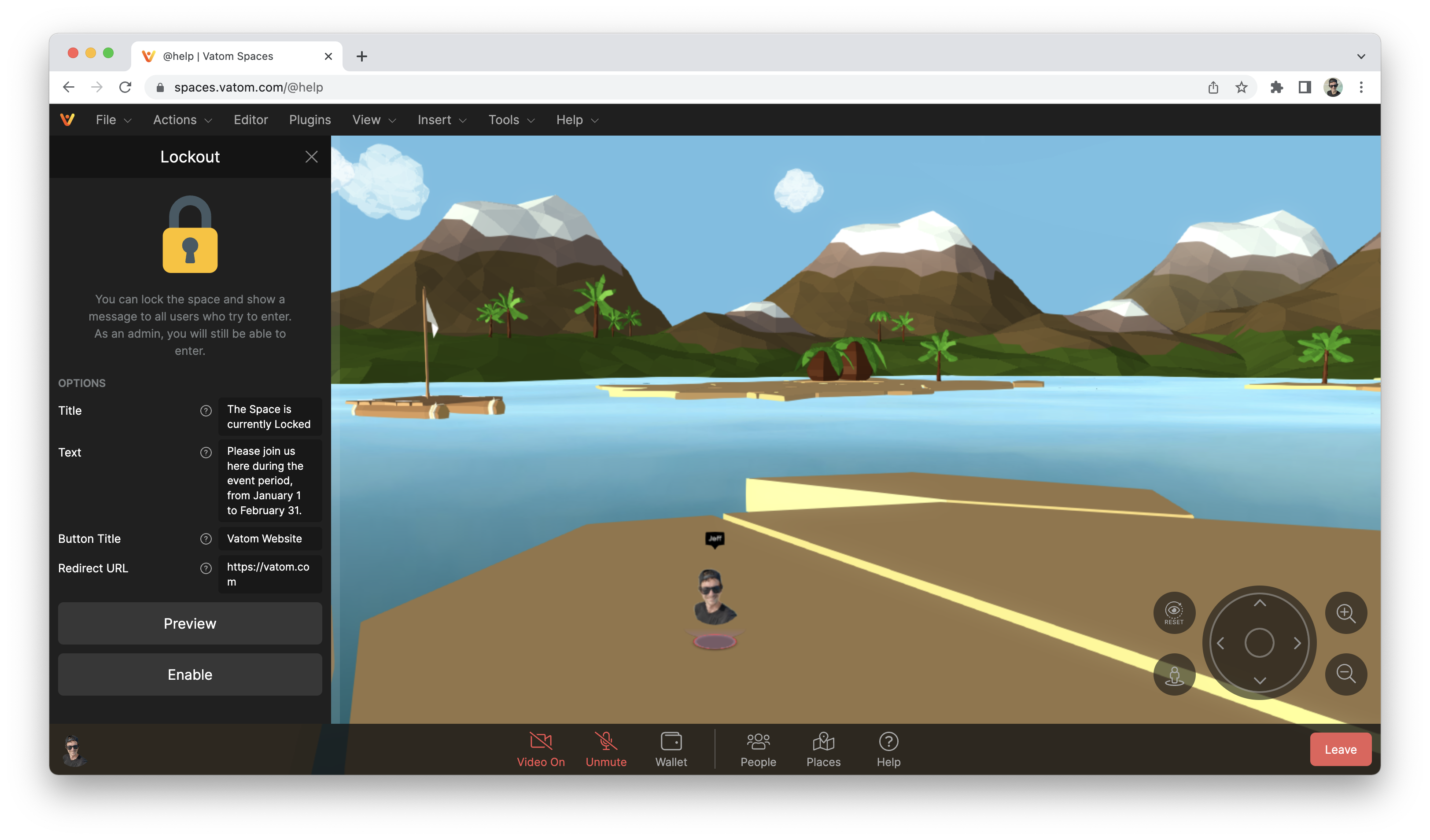This screenshot has height=840, width=1430.
Task: Select the @help | Vatom Spaces tab
Action: [x=236, y=56]
